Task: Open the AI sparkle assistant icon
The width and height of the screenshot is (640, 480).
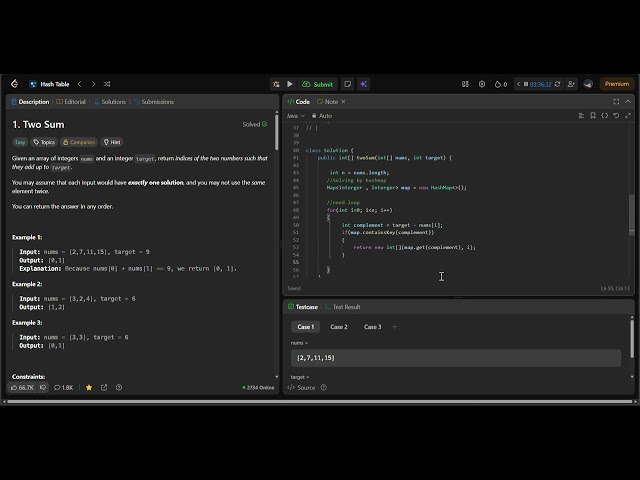Action: tap(364, 84)
